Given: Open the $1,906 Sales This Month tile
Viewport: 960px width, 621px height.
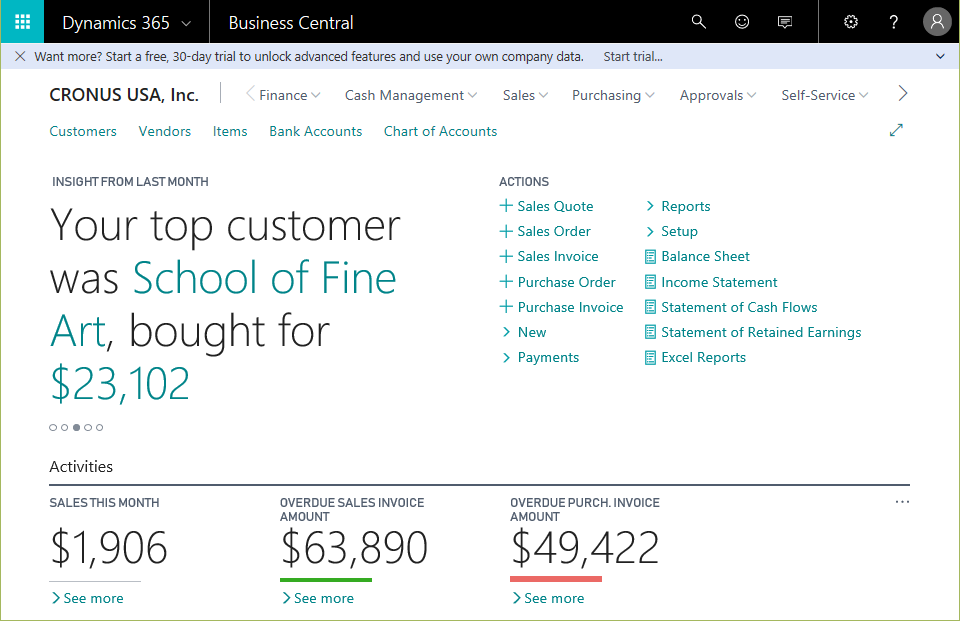Looking at the screenshot, I should tap(108, 547).
